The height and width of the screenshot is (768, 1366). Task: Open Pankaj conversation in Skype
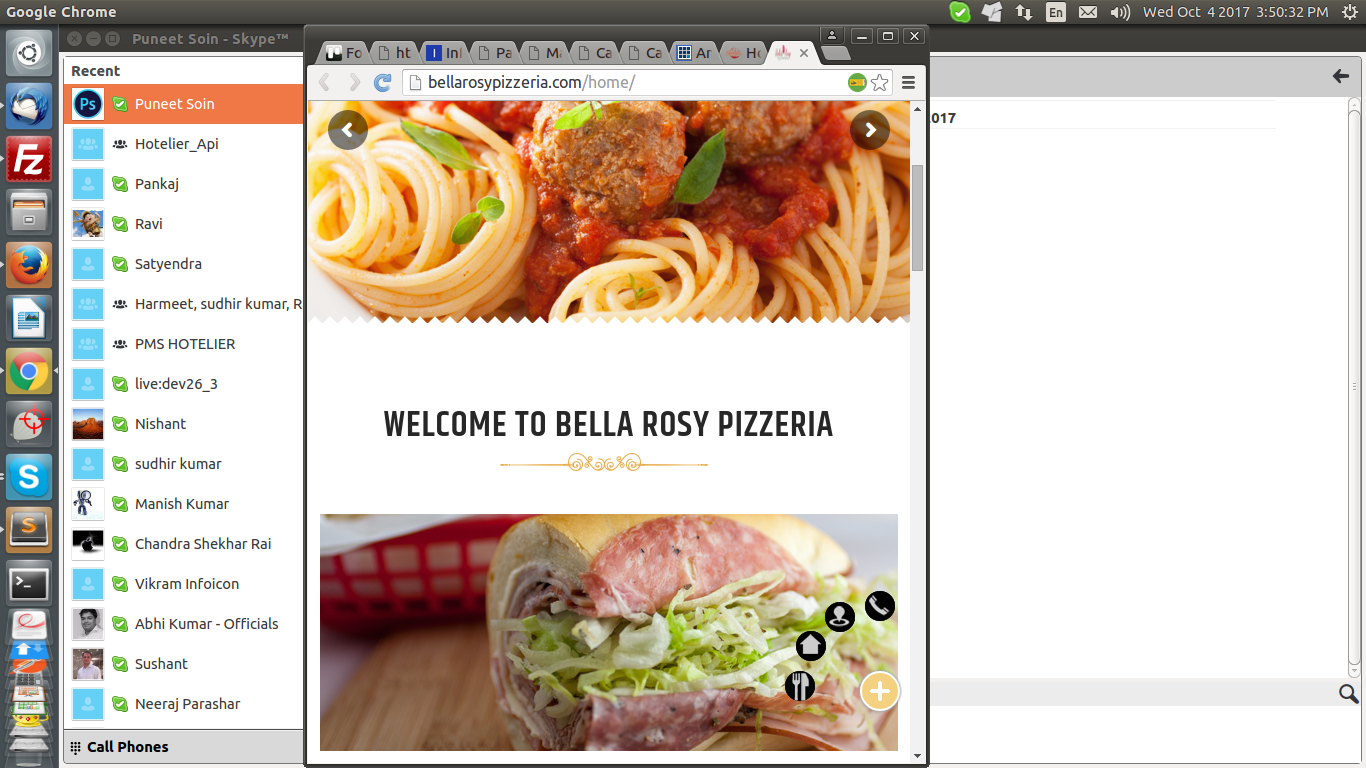(x=157, y=184)
